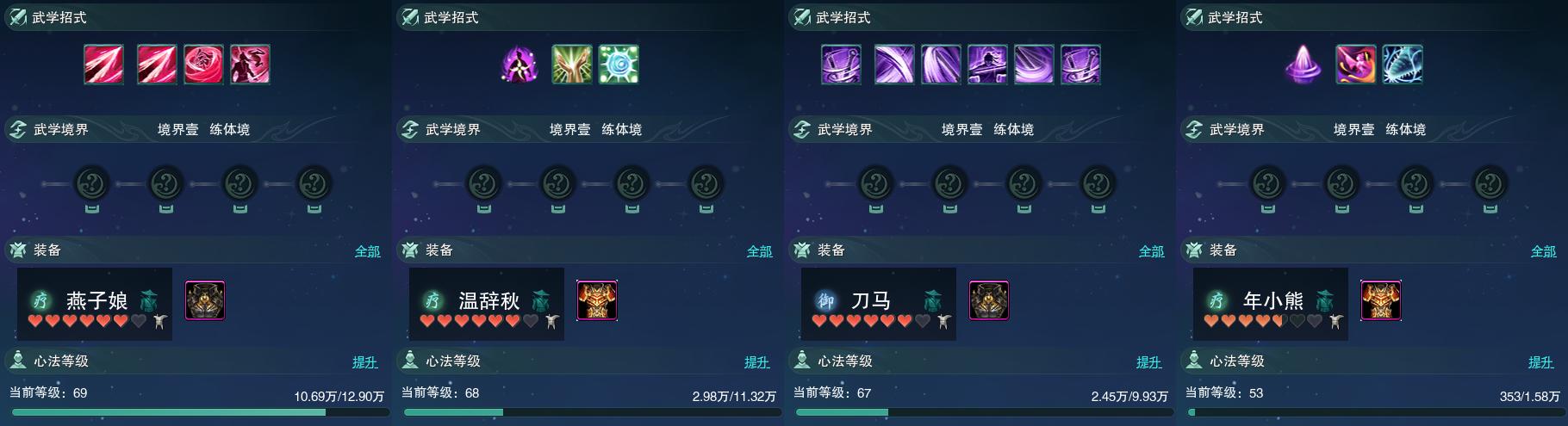Select the purple cone skill icon
This screenshot has height=426, width=1568.
tap(1303, 65)
